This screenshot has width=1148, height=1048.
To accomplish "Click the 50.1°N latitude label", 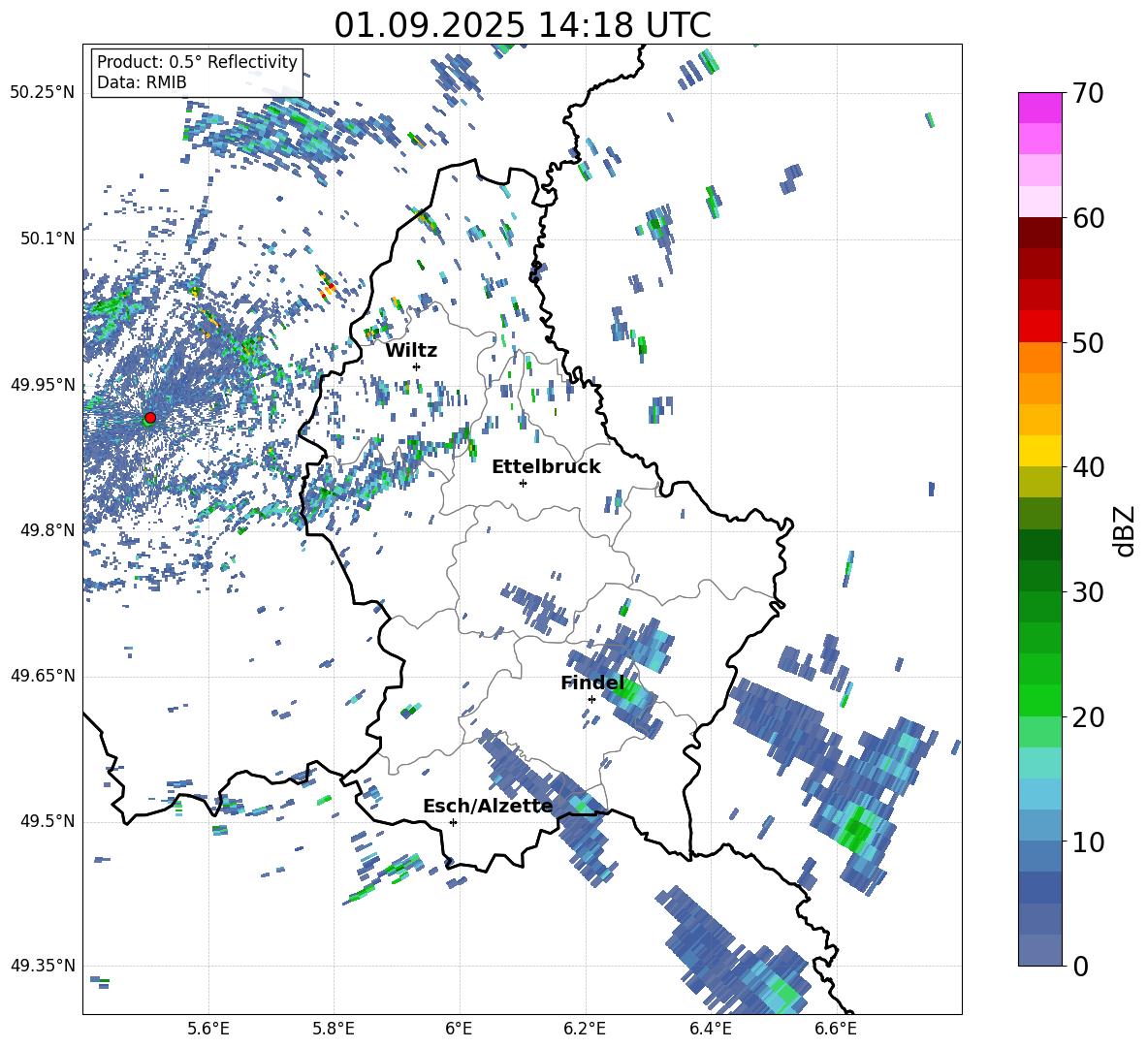I will point(48,238).
